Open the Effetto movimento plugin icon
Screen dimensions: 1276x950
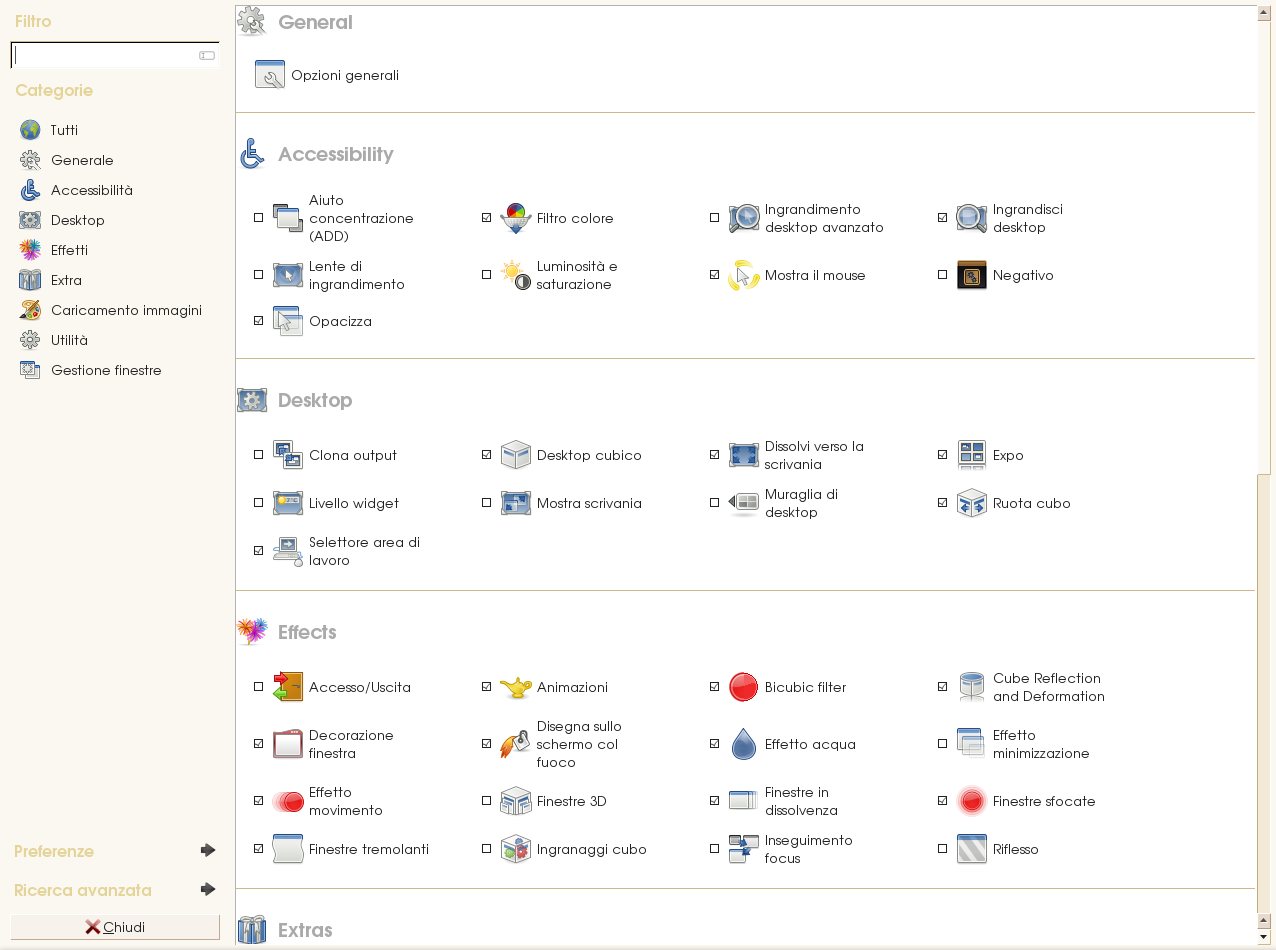[x=288, y=801]
